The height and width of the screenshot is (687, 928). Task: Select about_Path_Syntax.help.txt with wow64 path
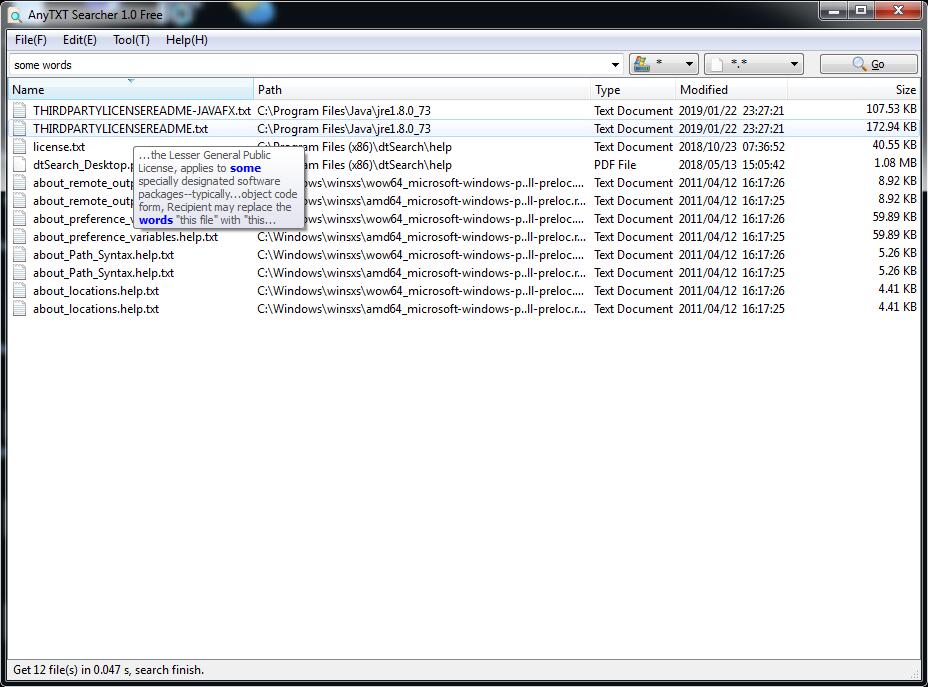tap(104, 255)
